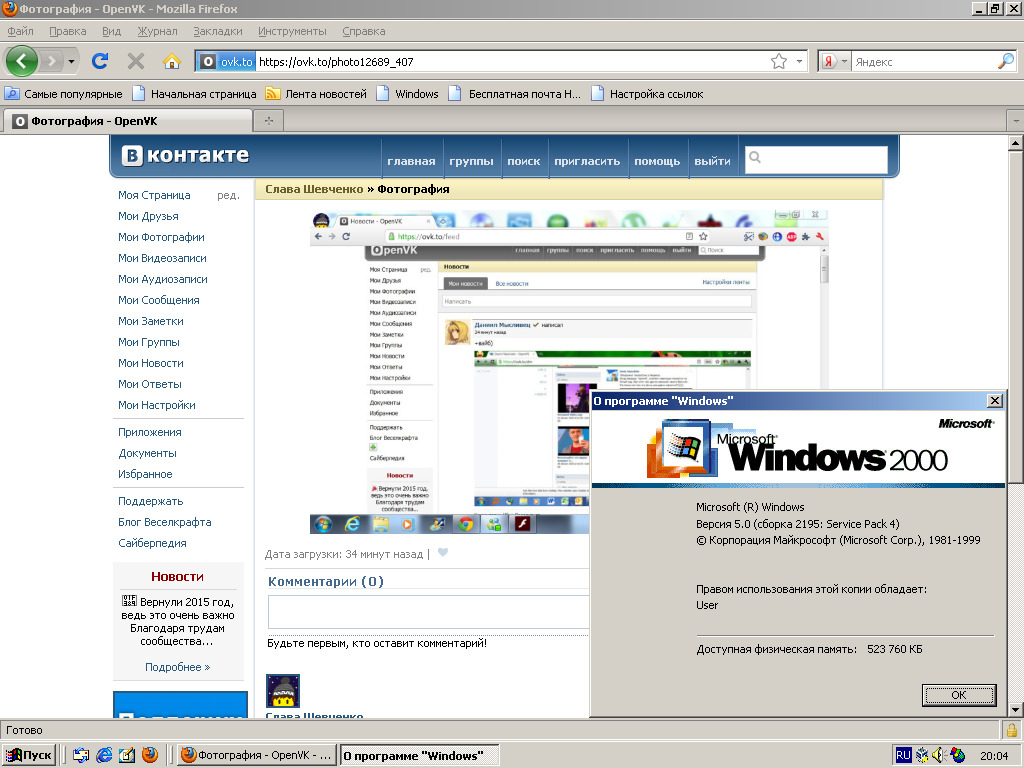
Task: Open the address bar history dropdown
Action: pos(799,61)
